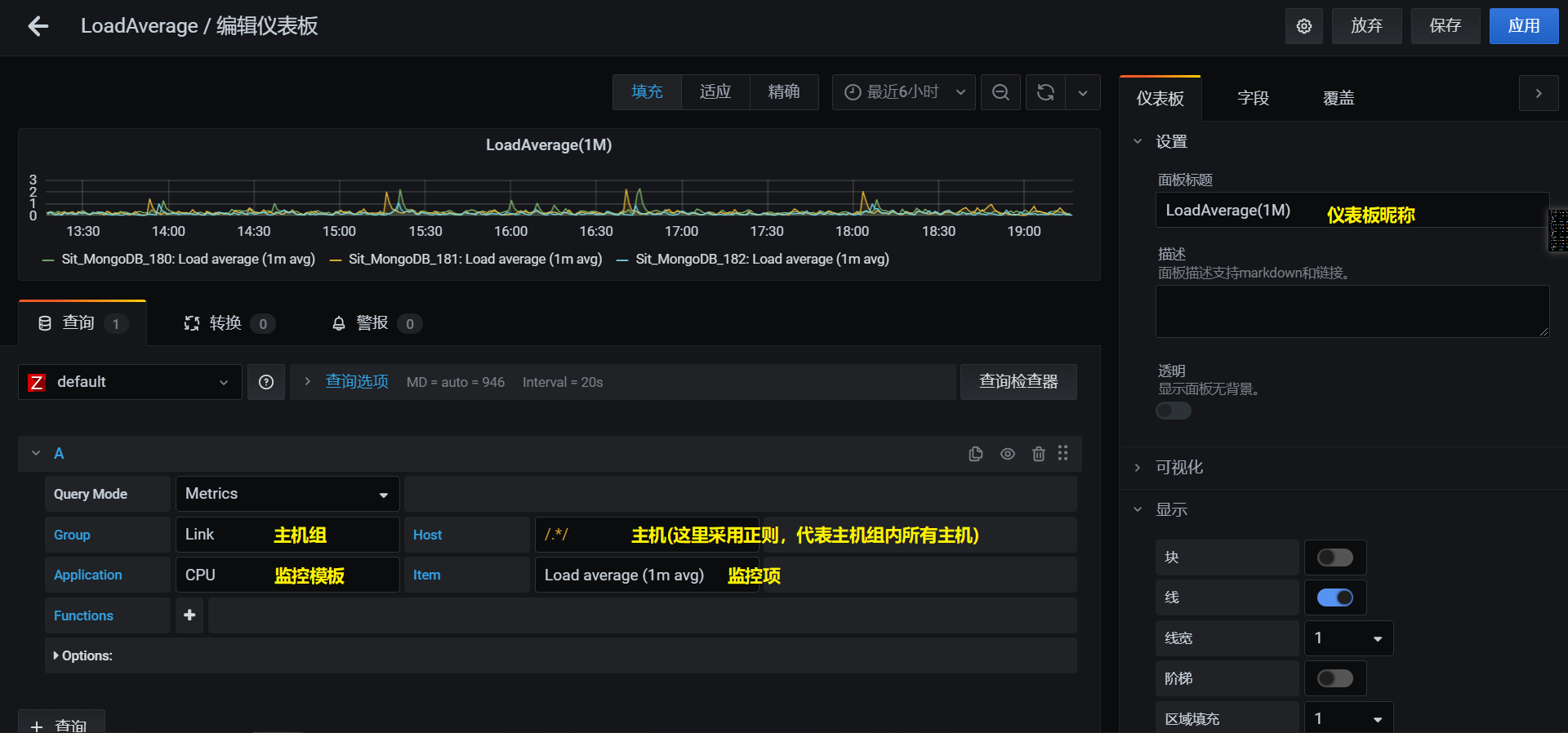Open the default datasource dropdown
This screenshot has width=1568, height=733.
130,382
